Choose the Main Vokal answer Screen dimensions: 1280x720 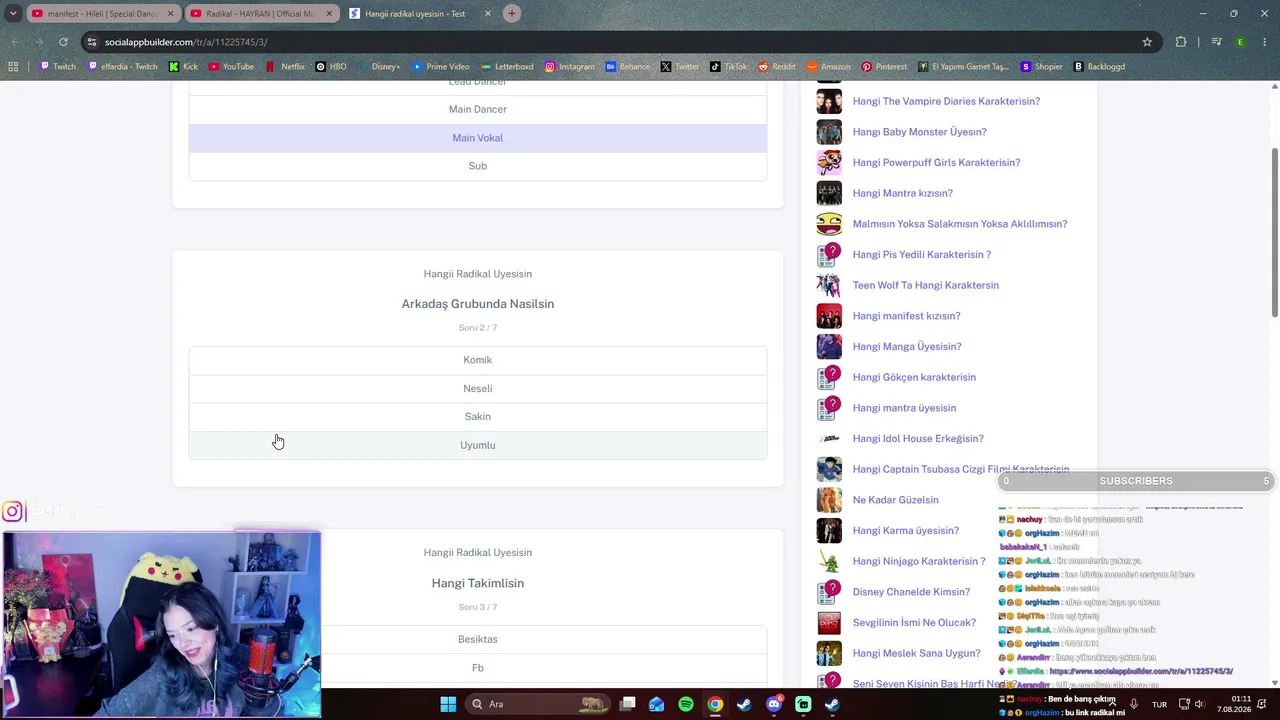tap(478, 138)
